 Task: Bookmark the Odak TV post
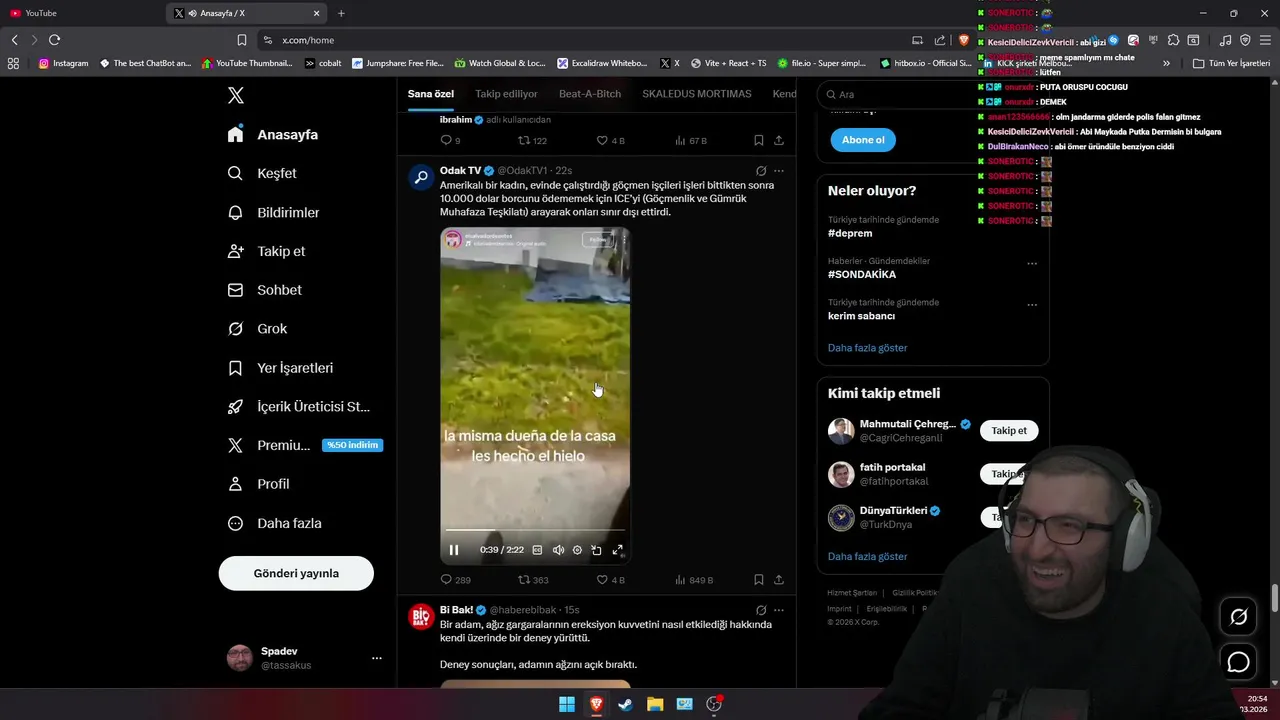759,580
